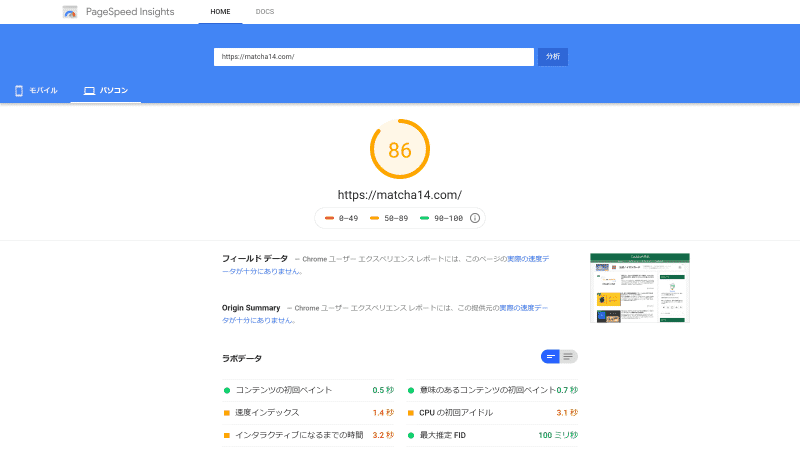Viewport: 800px width, 450px height.
Task: Click the フィールド データ heading
Action: pos(255,259)
